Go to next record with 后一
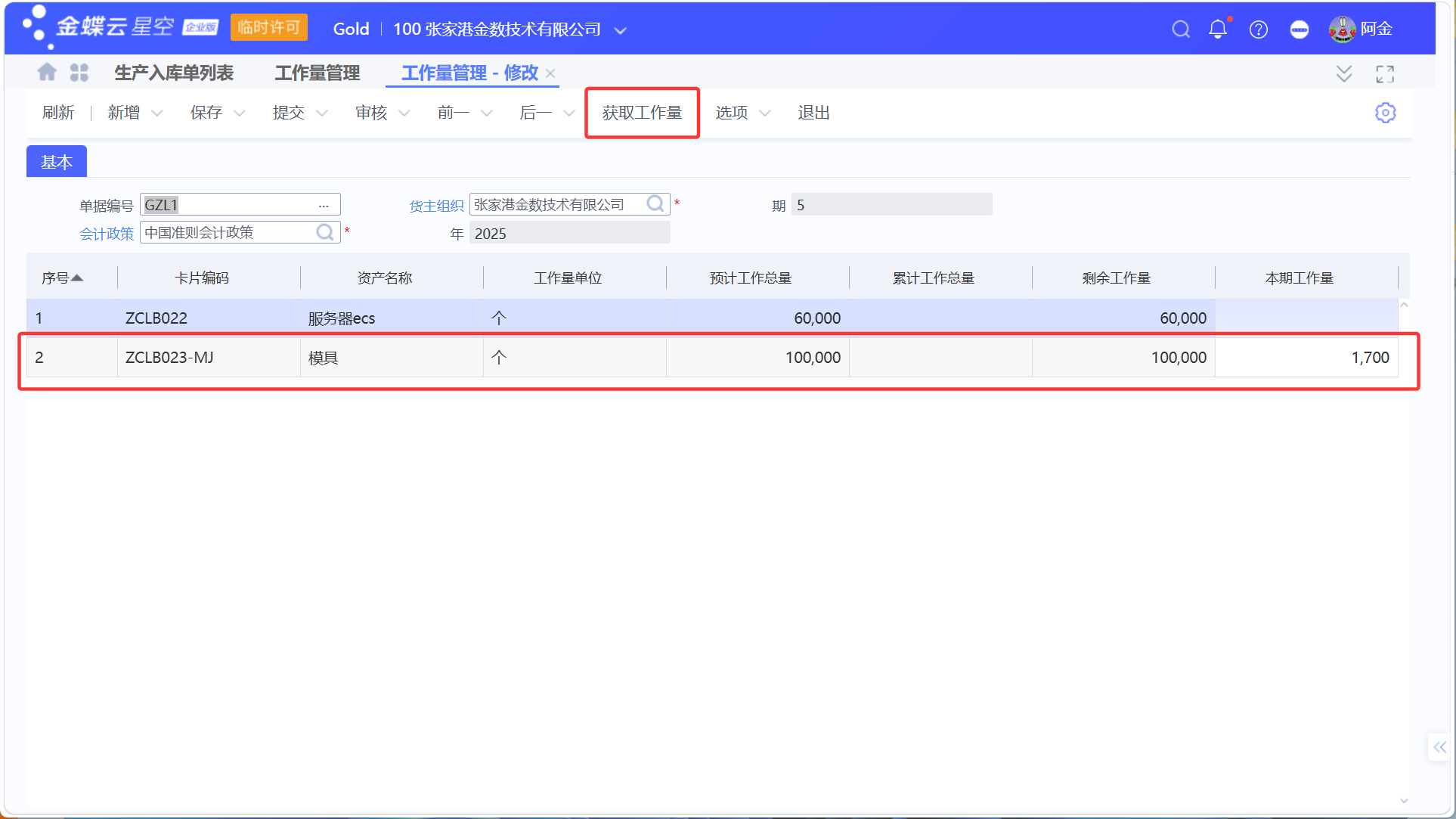 coord(536,113)
